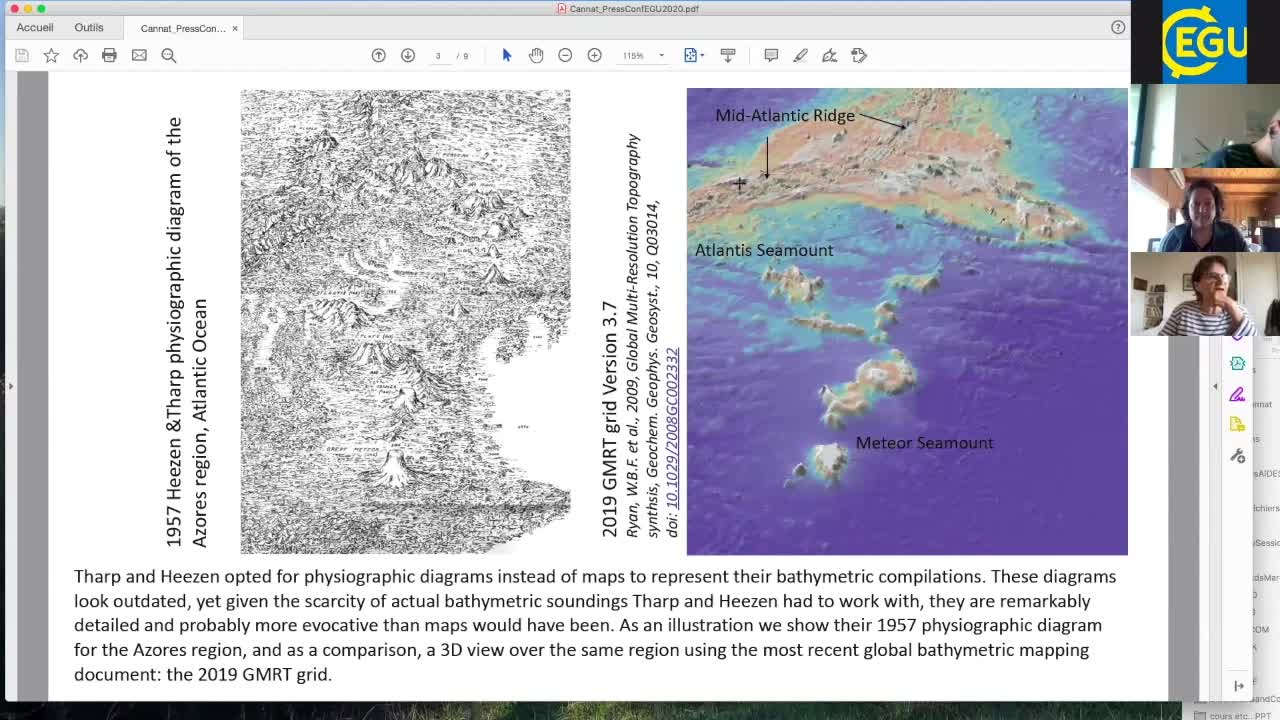Click the Meteor Seamount label

924,443
